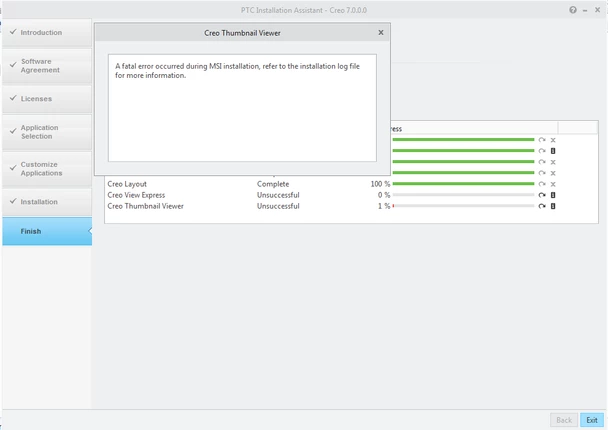Select the 'Creo Layout' application name
The width and height of the screenshot is (608, 430).
[x=127, y=184]
